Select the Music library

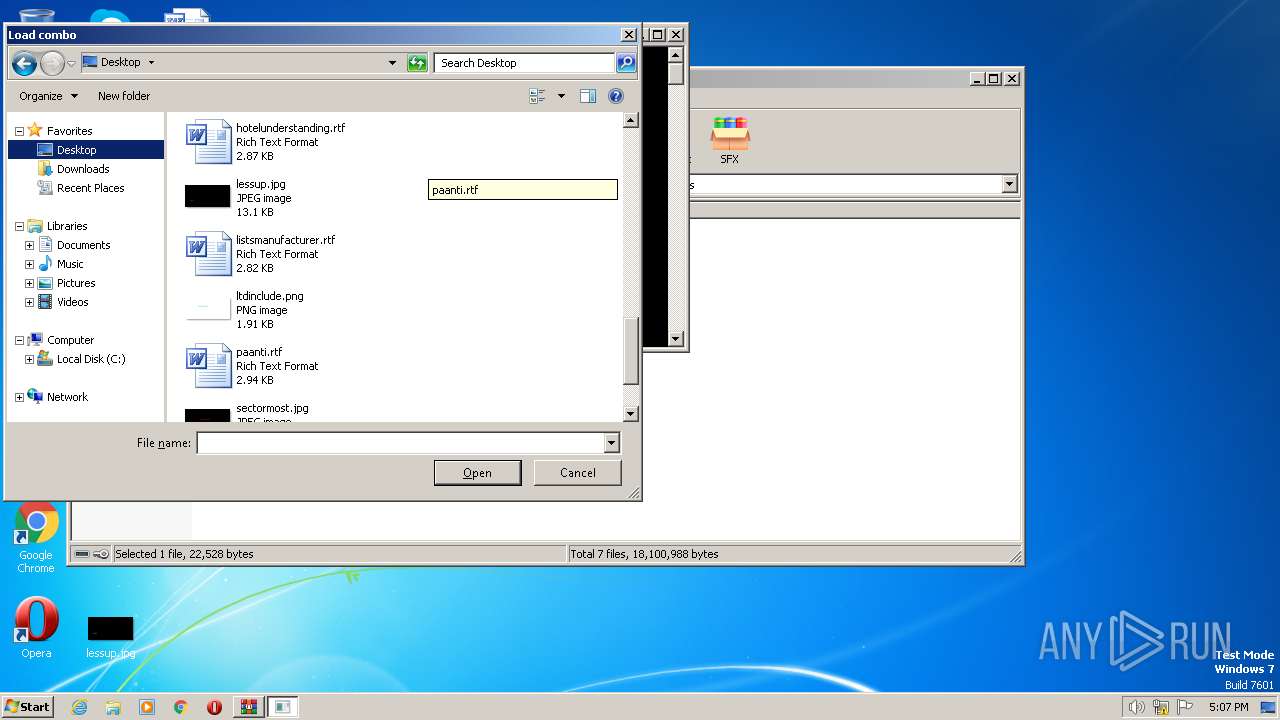point(70,264)
